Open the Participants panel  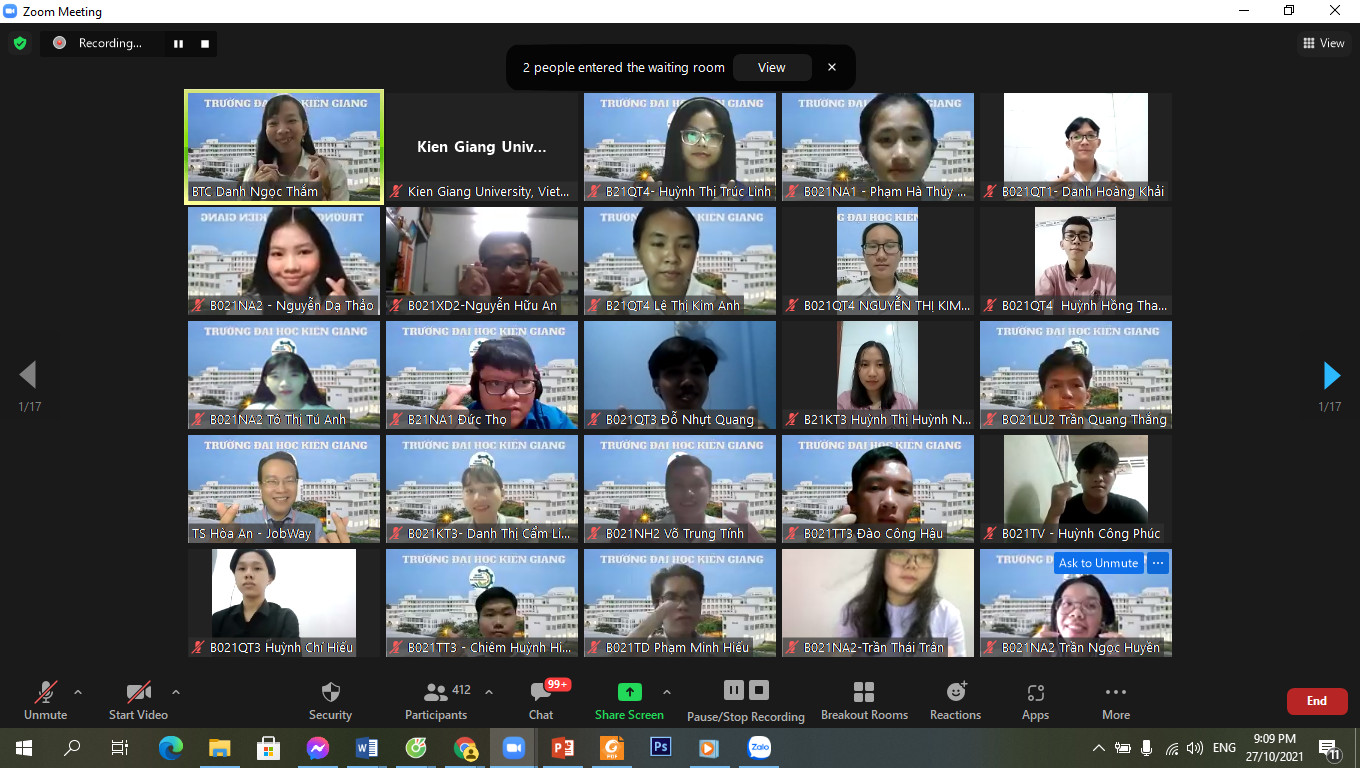(436, 699)
